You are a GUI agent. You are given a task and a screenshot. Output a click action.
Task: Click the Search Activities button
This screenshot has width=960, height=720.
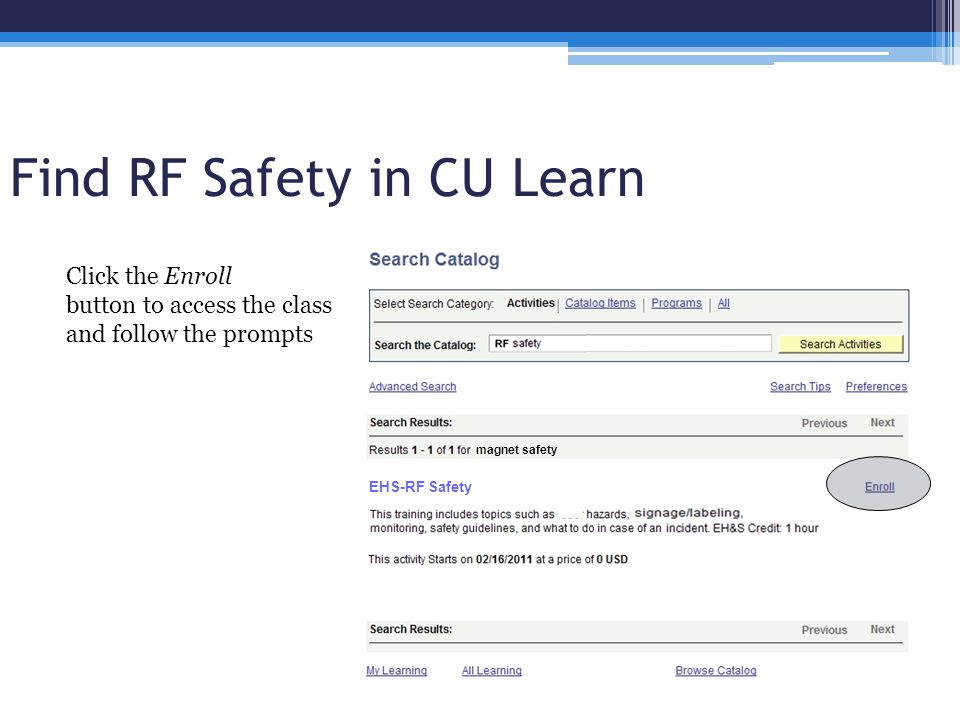(841, 344)
